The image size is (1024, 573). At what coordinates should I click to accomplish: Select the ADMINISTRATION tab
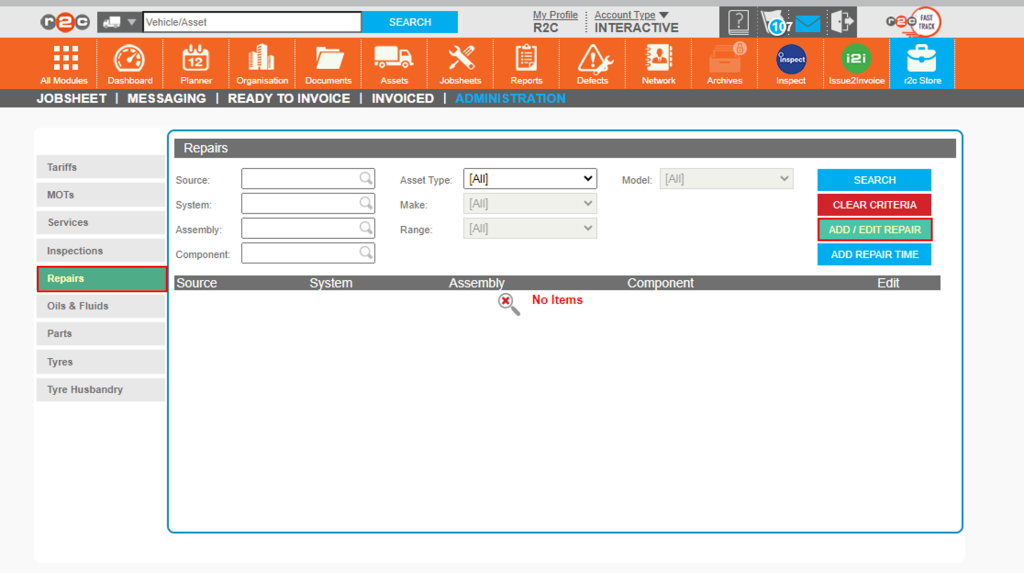(510, 99)
